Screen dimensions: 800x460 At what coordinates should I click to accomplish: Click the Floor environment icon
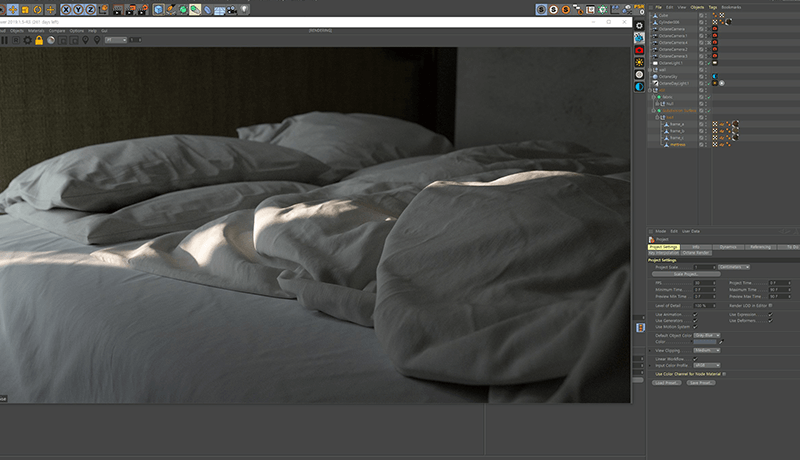click(x=219, y=9)
